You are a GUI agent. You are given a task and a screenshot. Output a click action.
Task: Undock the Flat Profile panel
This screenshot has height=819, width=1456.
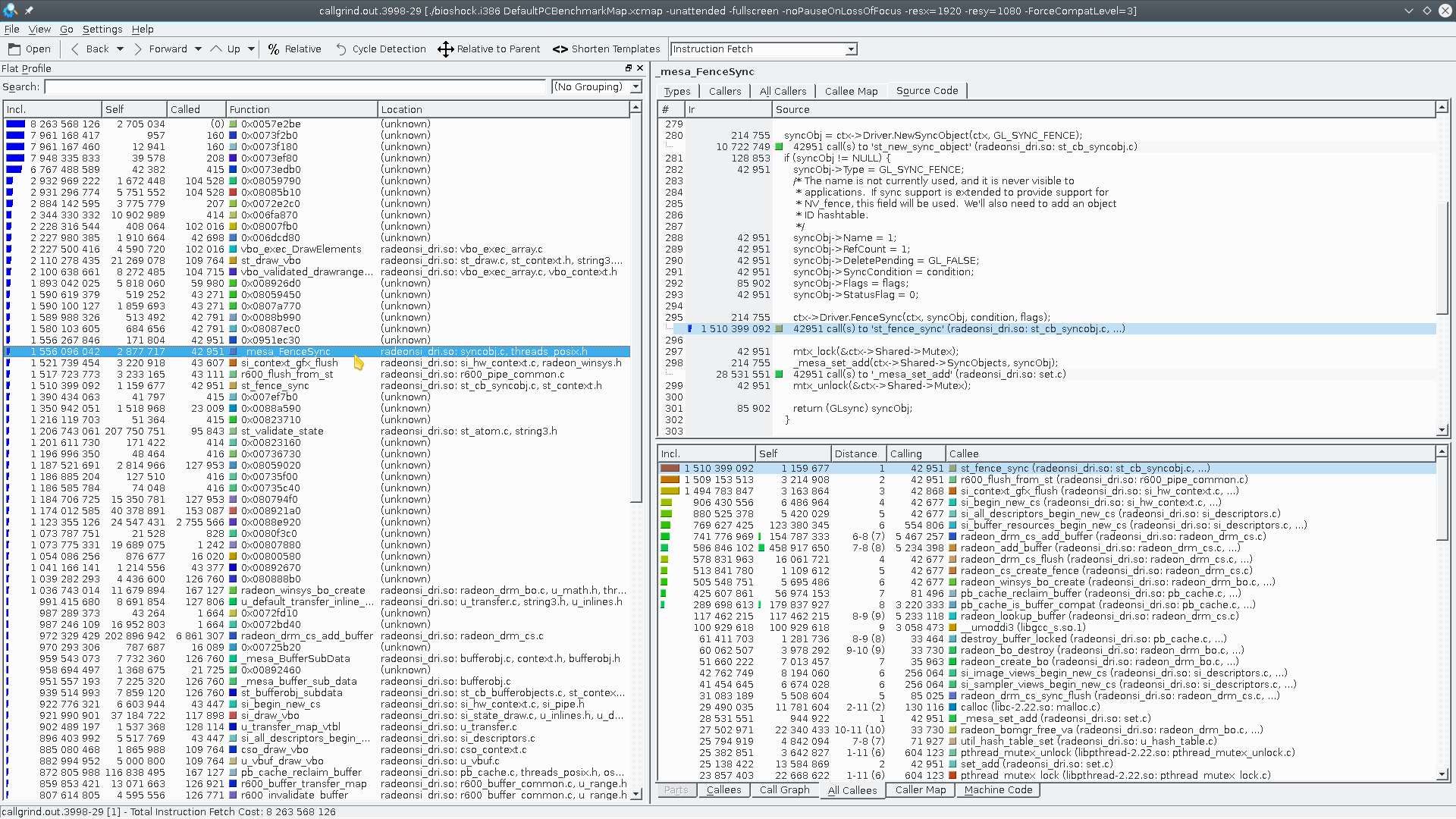click(x=628, y=68)
